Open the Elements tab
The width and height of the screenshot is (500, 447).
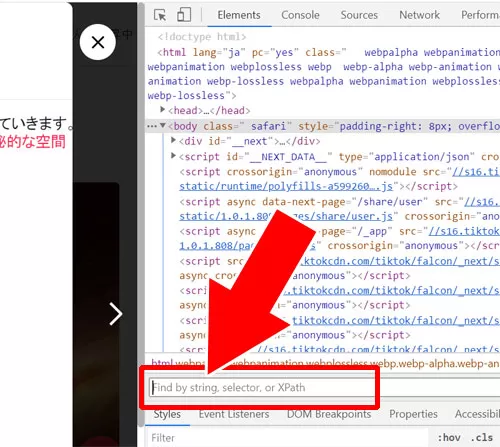(x=239, y=15)
